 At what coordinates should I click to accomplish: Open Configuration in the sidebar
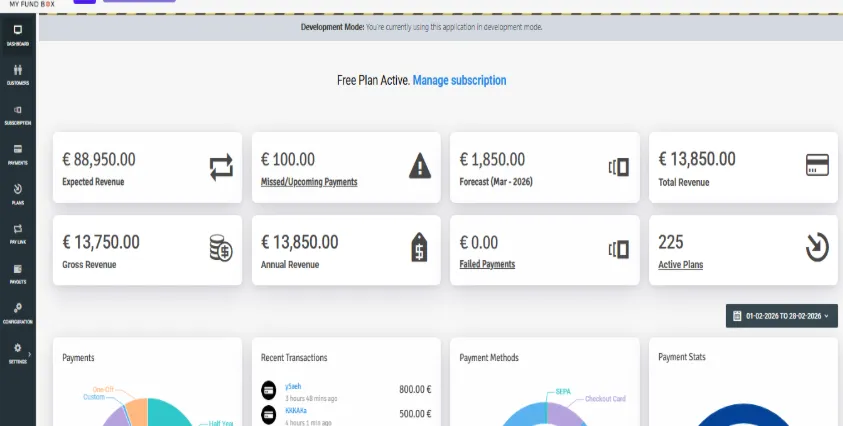[18, 314]
